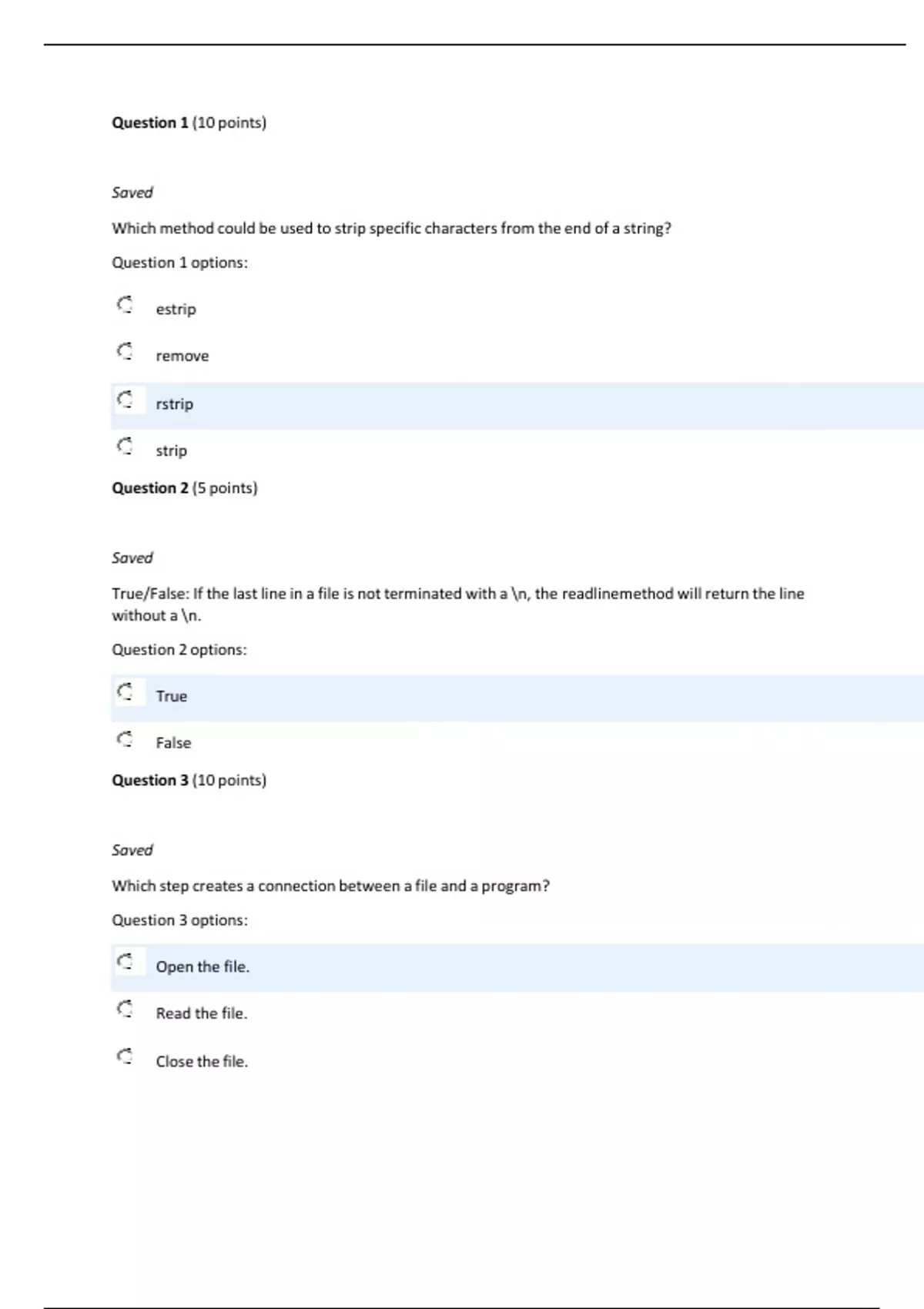Pick radio button for Close the file
The width and height of the screenshot is (924, 1309).
point(125,1056)
